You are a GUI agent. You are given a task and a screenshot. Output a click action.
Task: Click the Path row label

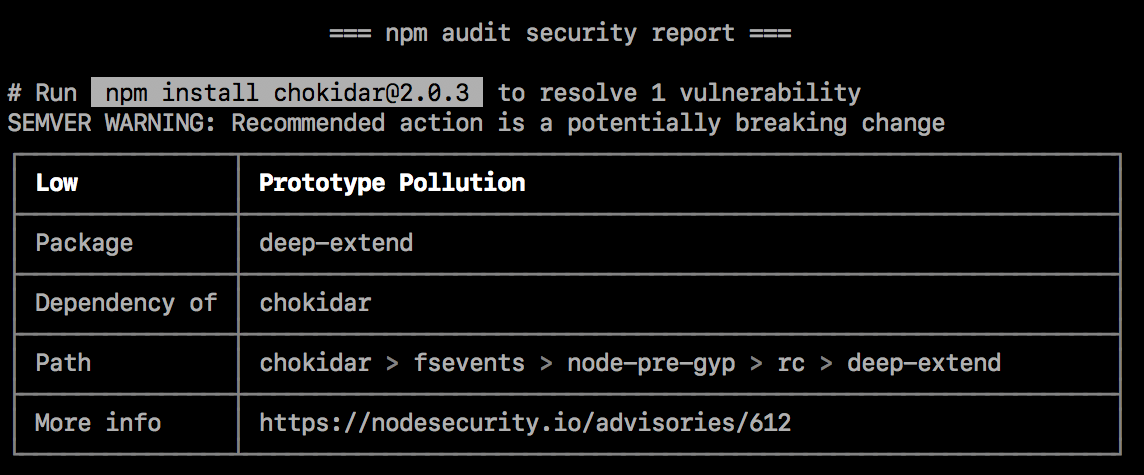(63, 362)
